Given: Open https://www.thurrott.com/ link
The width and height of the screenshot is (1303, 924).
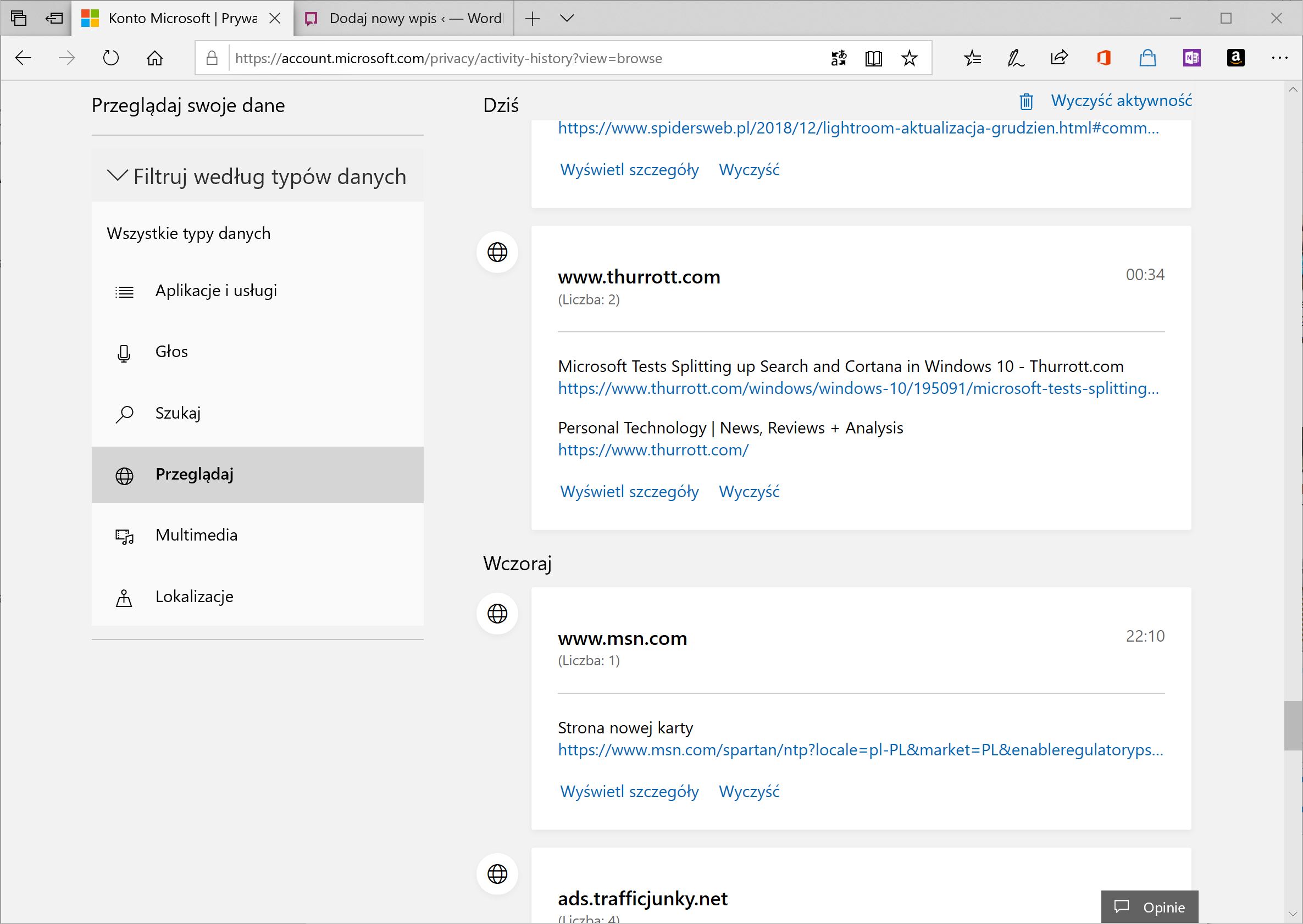Looking at the screenshot, I should [653, 450].
